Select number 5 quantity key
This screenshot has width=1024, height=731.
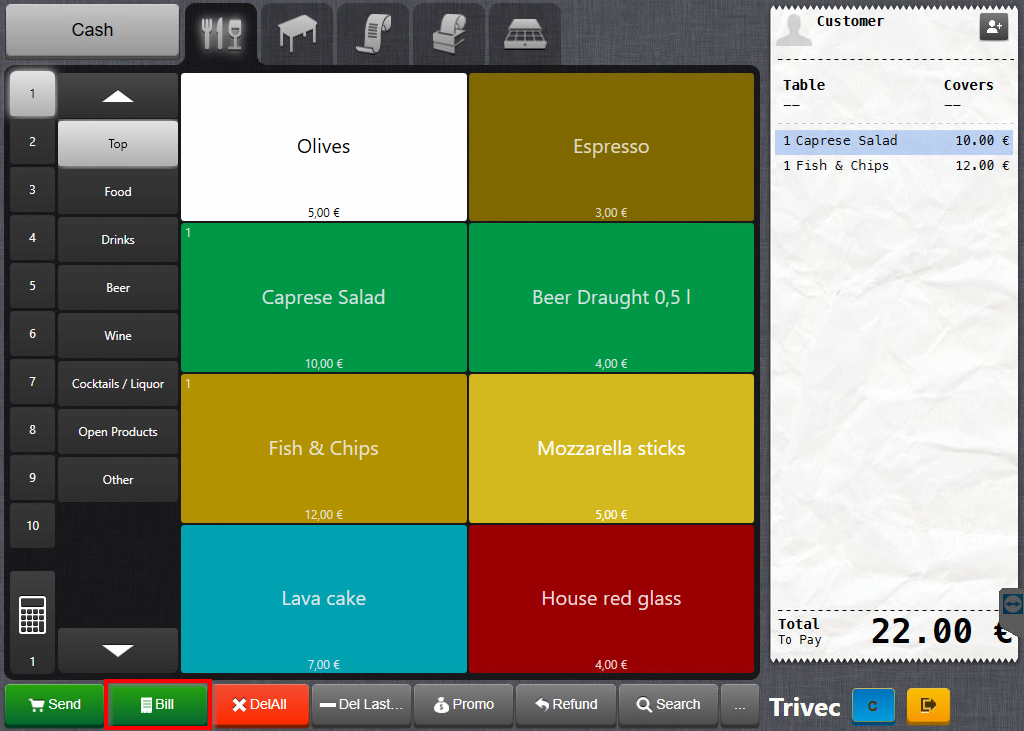pyautogui.click(x=33, y=286)
